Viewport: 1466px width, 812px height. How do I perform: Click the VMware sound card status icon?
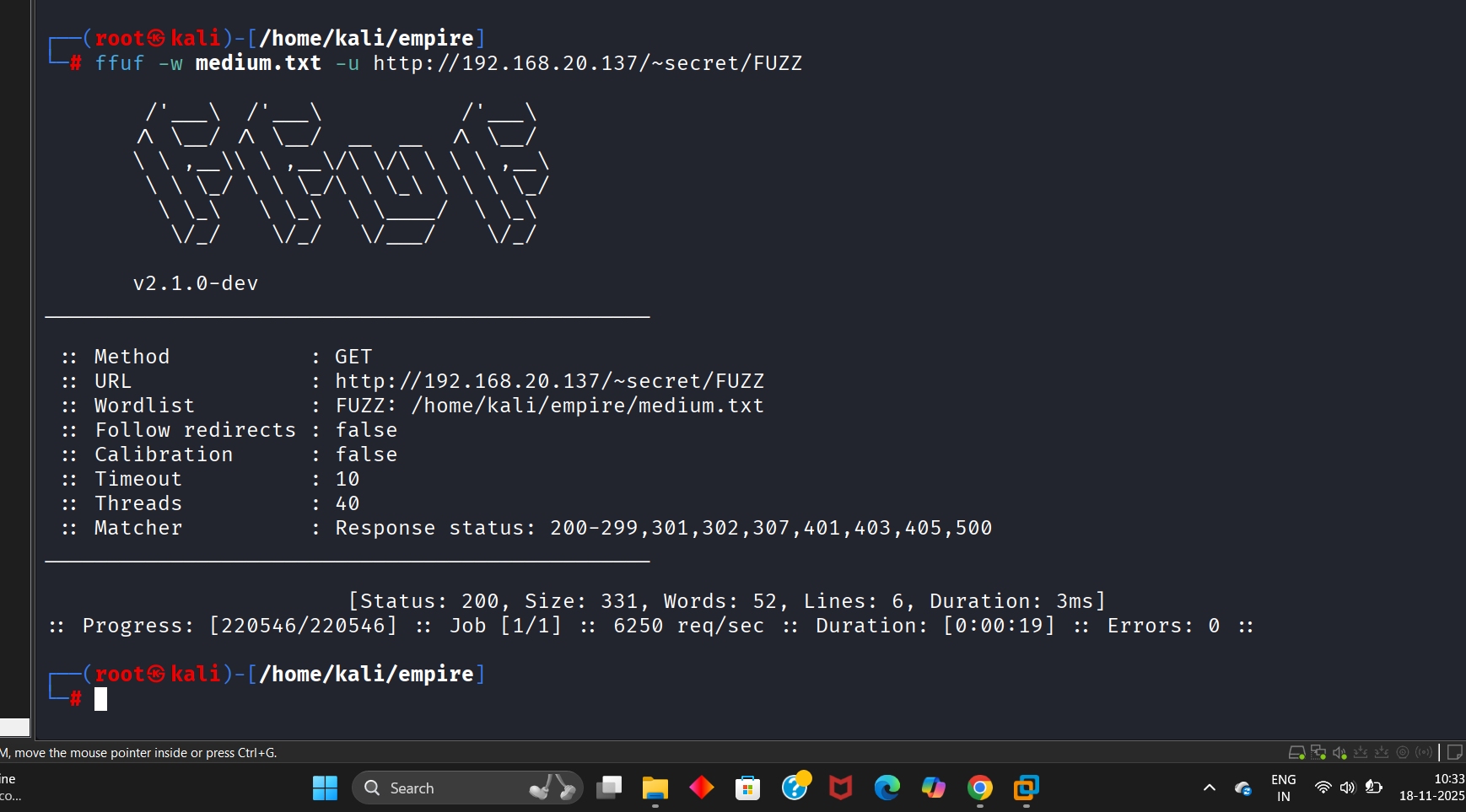click(x=1339, y=752)
